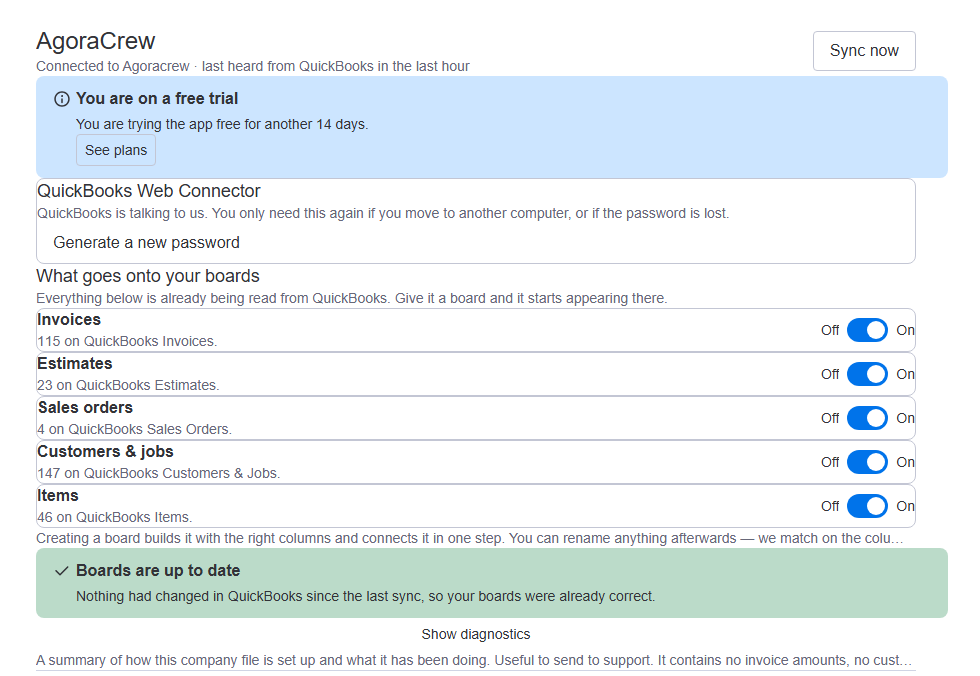Click the "What goes onto your boards" heading

click(x=148, y=276)
